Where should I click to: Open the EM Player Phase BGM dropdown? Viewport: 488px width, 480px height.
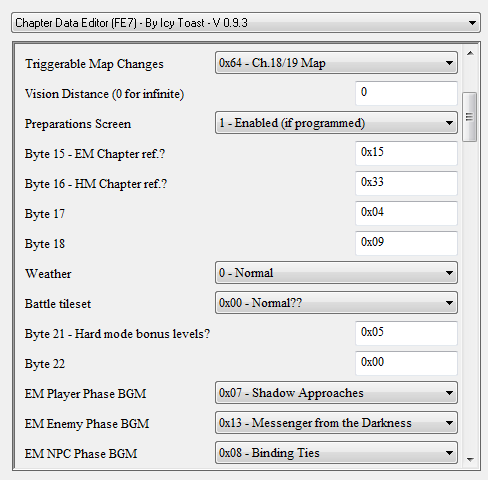click(x=336, y=393)
